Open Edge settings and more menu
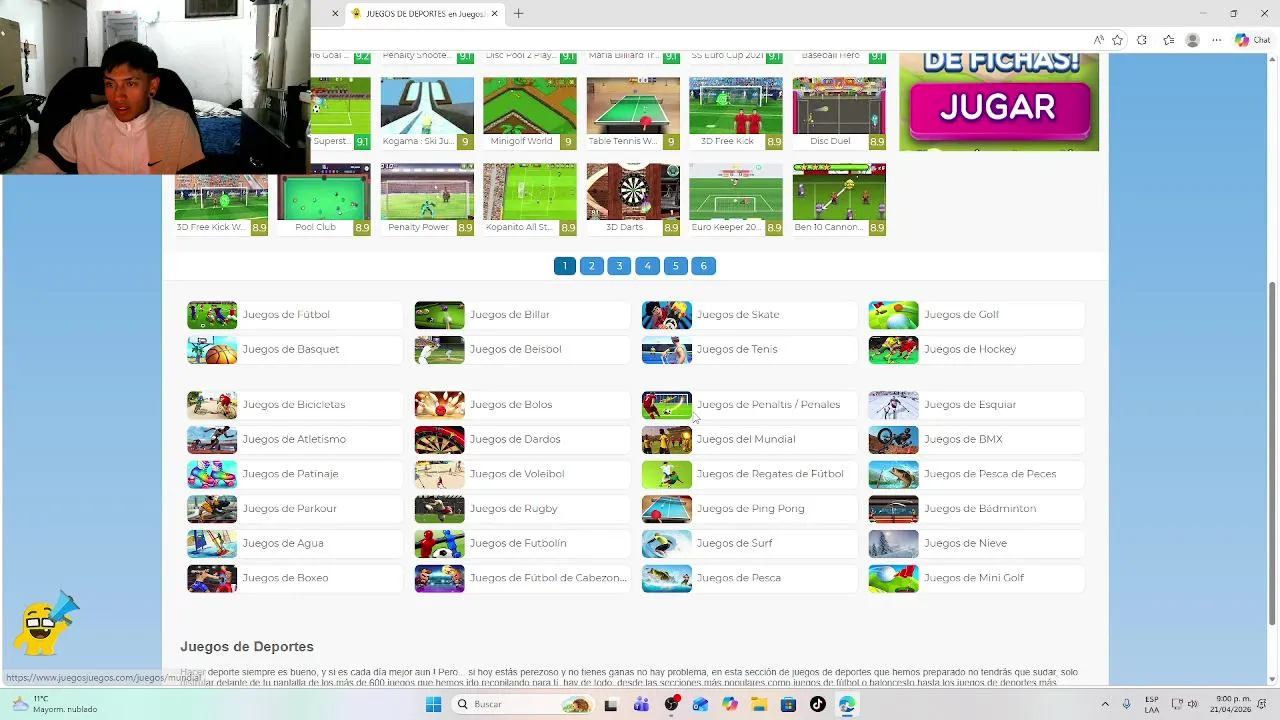This screenshot has width=1280, height=720. coord(1216,40)
